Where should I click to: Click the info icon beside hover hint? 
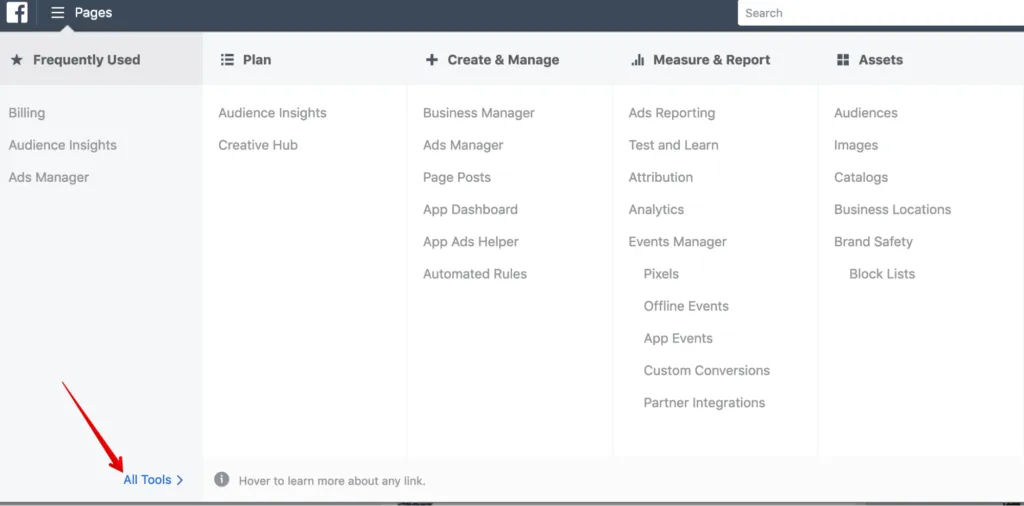point(222,480)
